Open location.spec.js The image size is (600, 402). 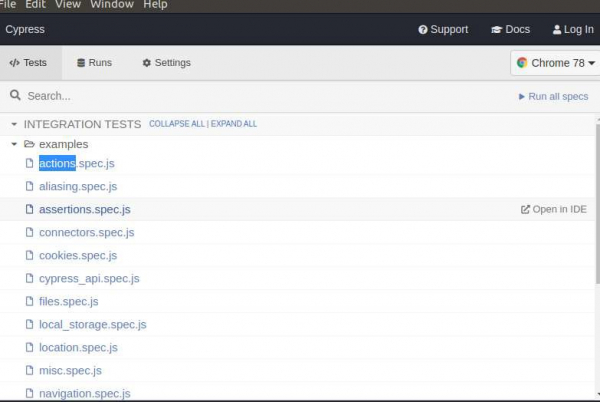78,347
